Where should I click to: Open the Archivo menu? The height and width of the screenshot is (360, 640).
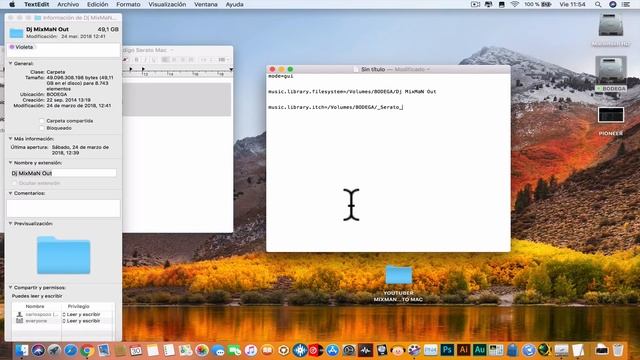pyautogui.click(x=68, y=4)
